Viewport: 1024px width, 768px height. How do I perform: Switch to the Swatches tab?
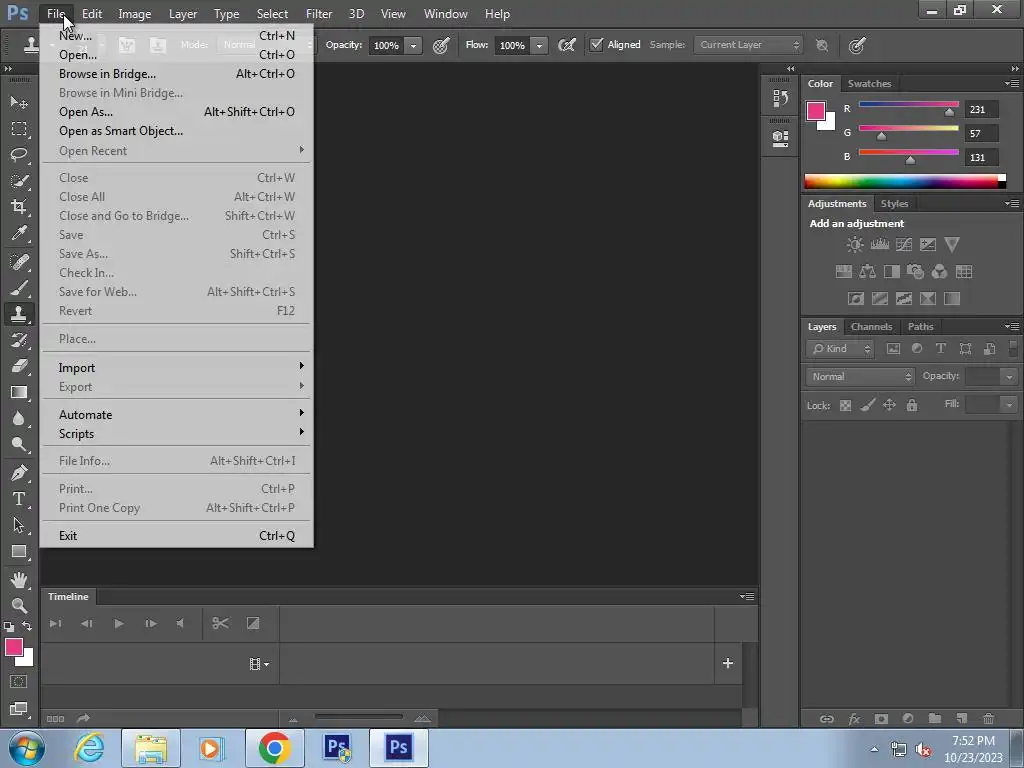click(x=869, y=84)
